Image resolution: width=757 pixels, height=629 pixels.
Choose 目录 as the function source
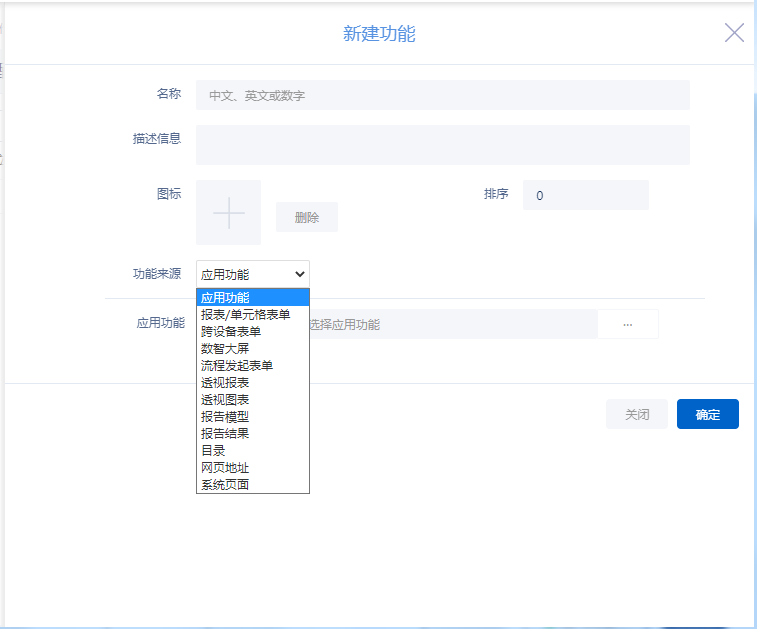click(x=253, y=450)
